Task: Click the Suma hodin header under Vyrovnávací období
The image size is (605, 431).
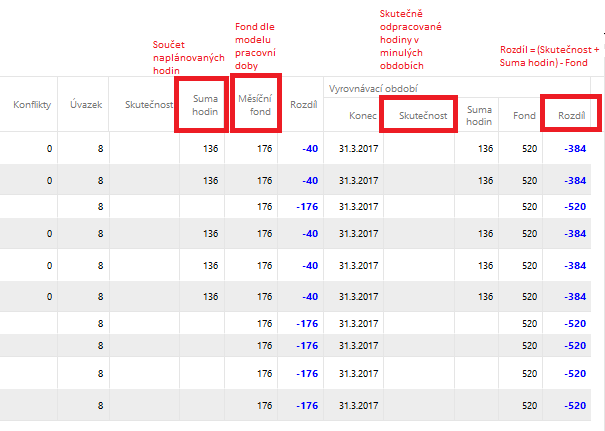Action: (479, 115)
